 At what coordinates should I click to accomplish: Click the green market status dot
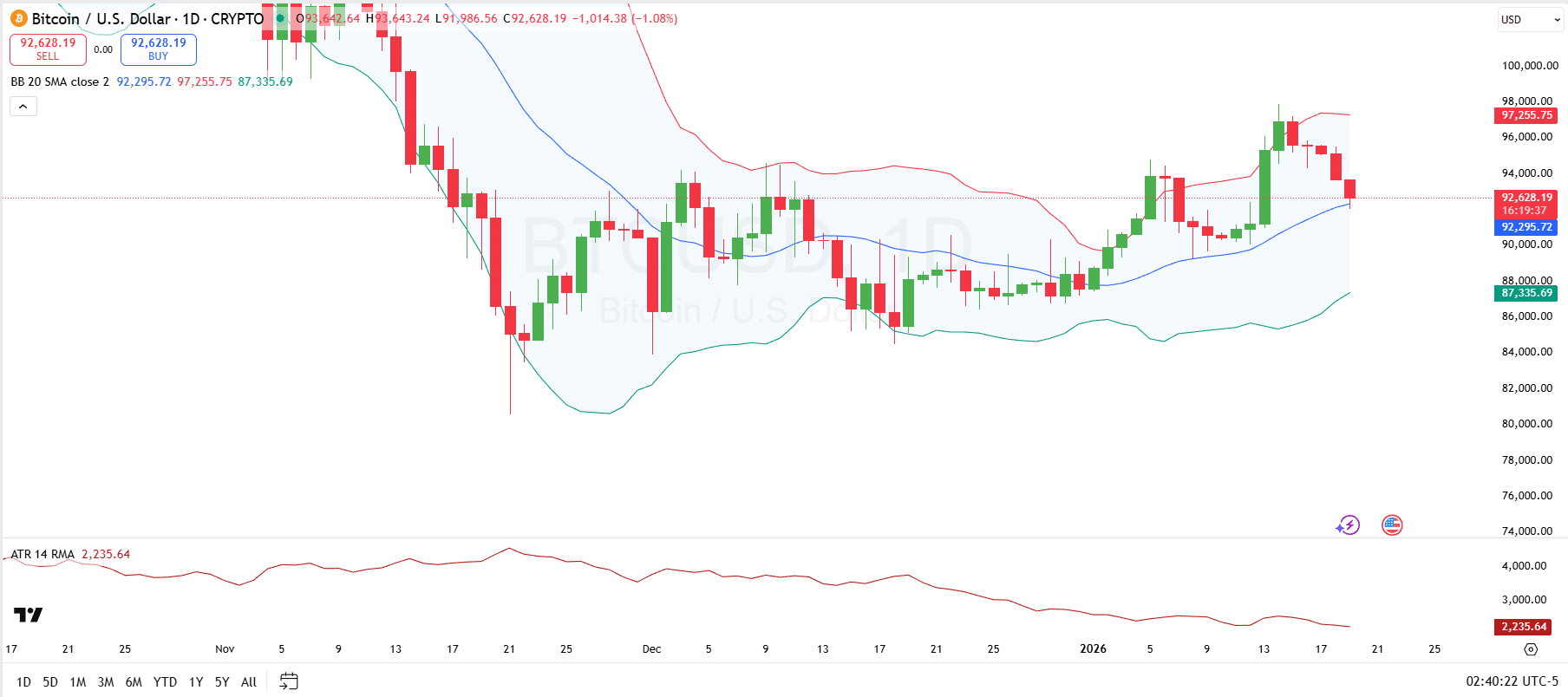click(x=280, y=18)
